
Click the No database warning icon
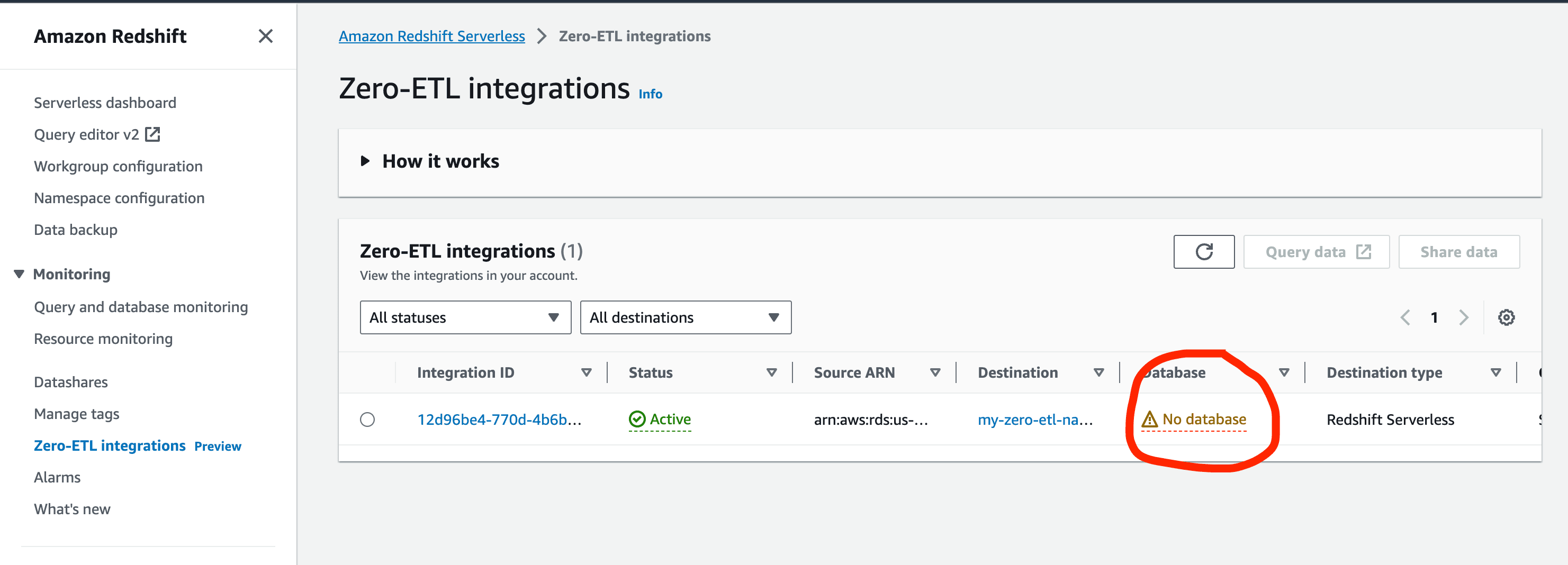1149,420
